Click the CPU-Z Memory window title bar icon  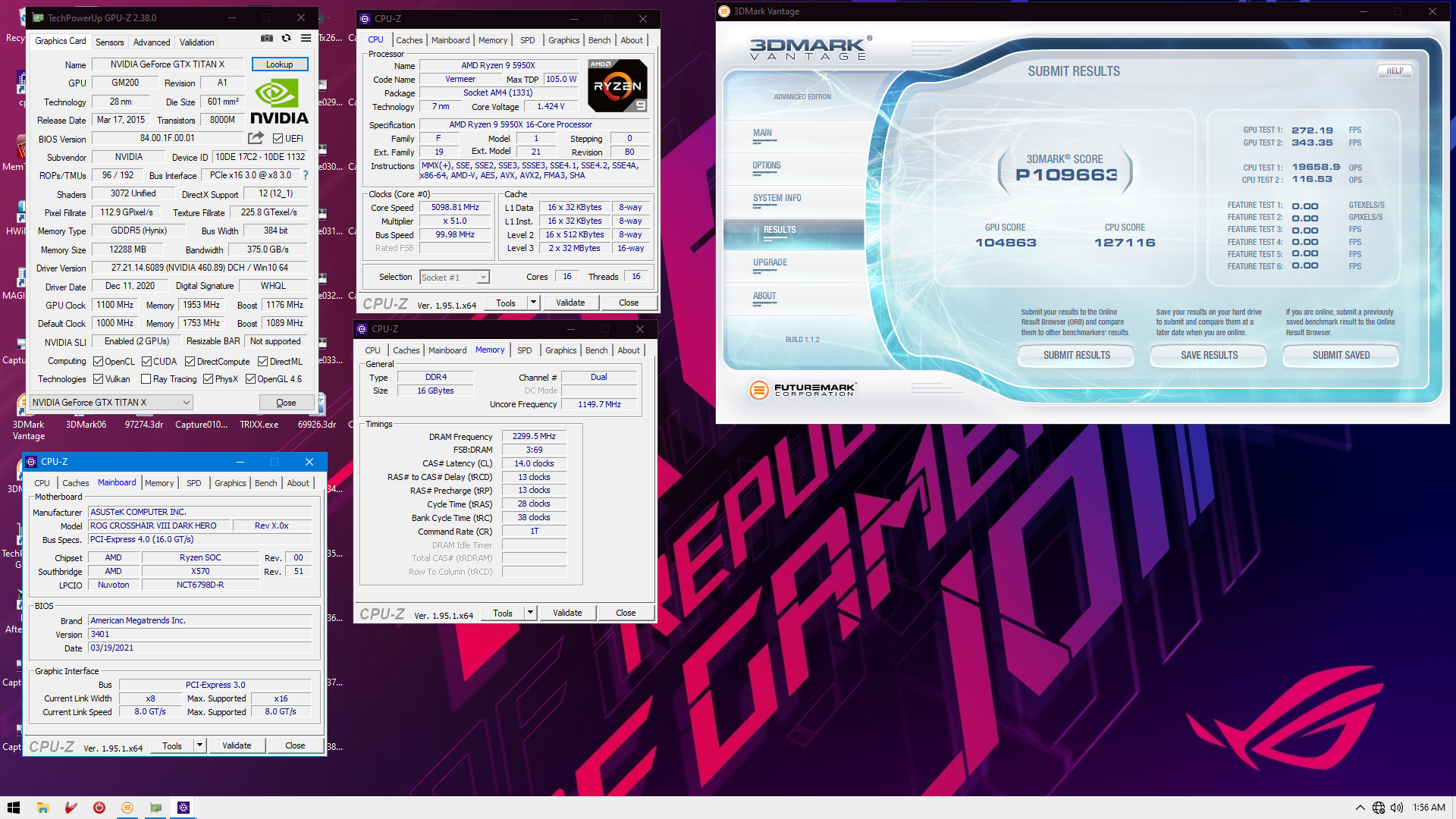click(362, 328)
